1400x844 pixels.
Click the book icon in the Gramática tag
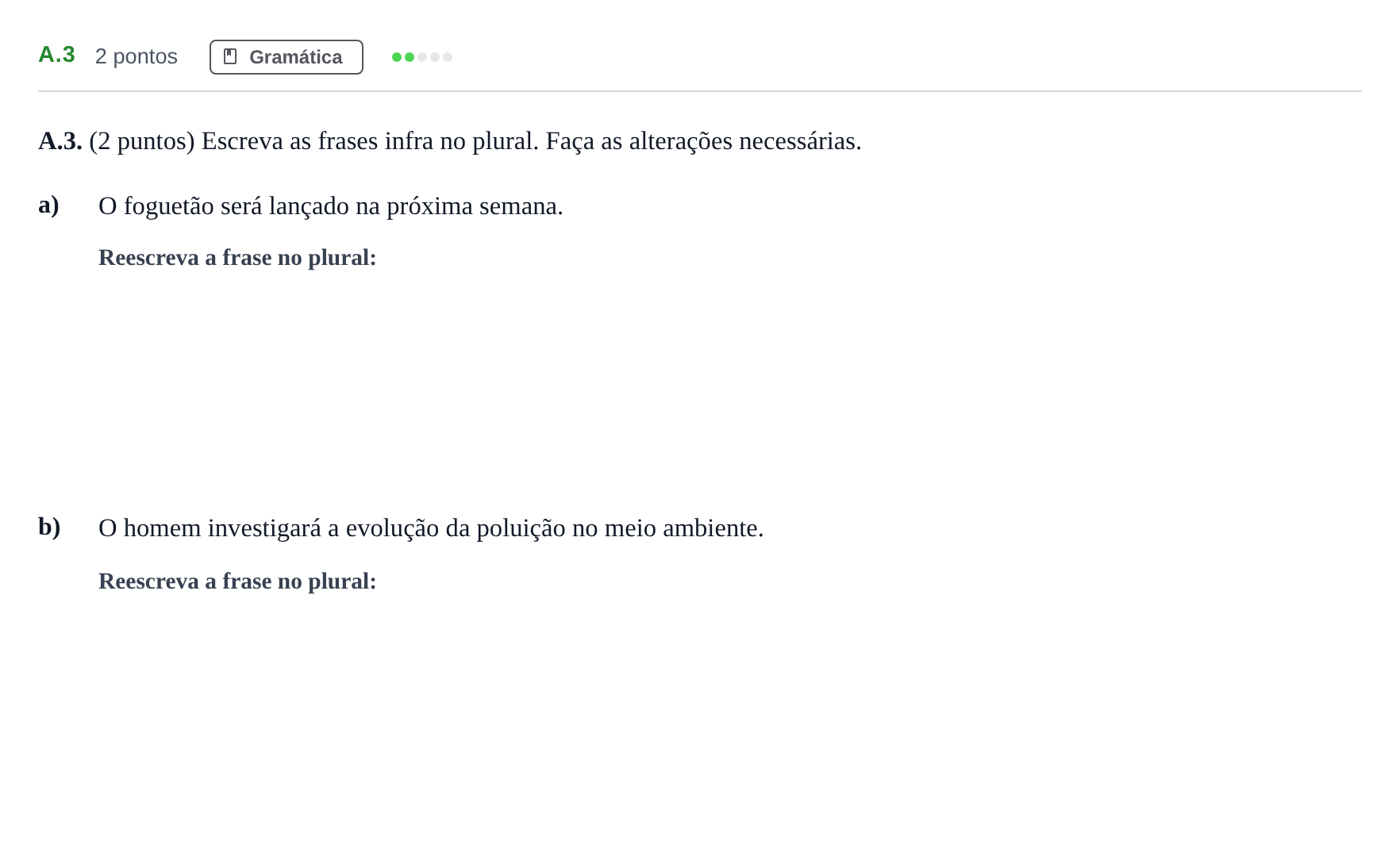pyautogui.click(x=230, y=56)
